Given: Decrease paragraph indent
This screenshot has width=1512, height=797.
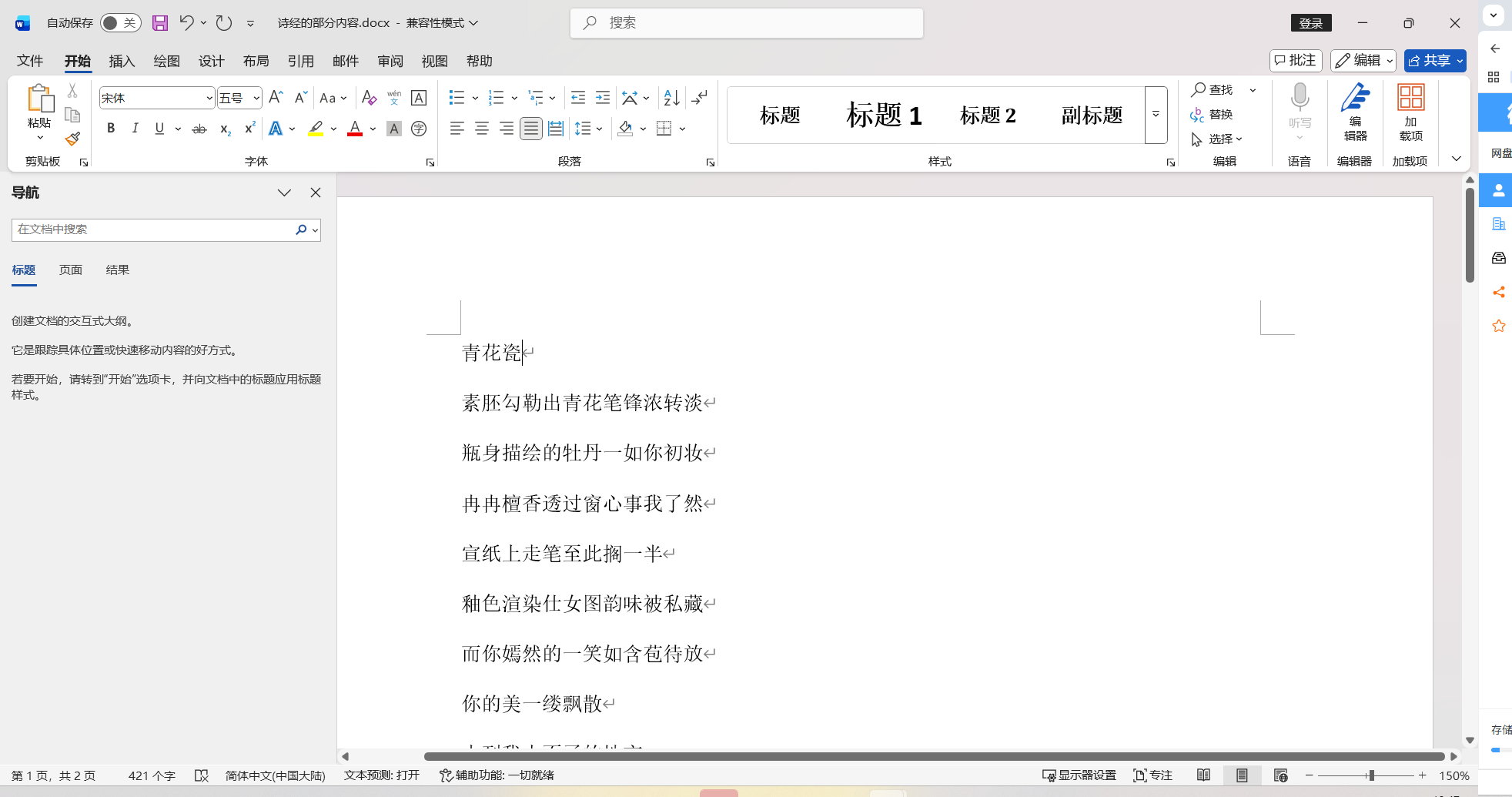Looking at the screenshot, I should [x=578, y=98].
